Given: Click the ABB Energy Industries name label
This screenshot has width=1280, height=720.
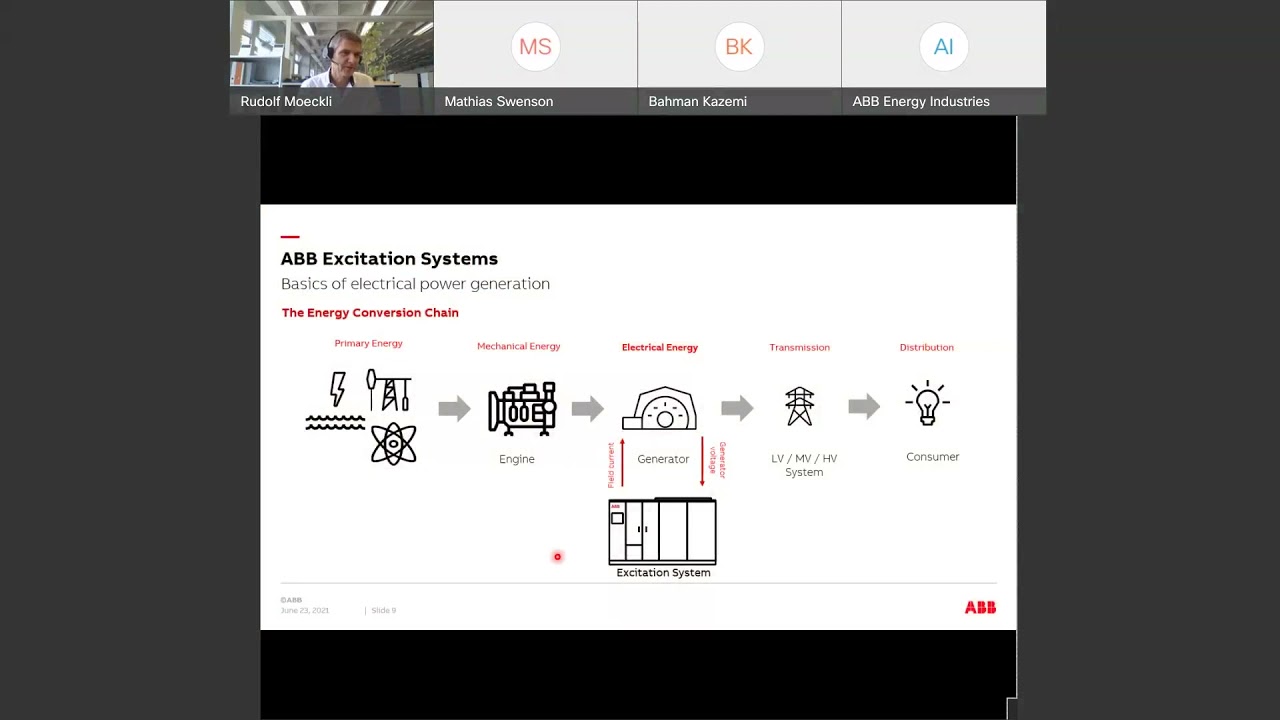Looking at the screenshot, I should 921,101.
